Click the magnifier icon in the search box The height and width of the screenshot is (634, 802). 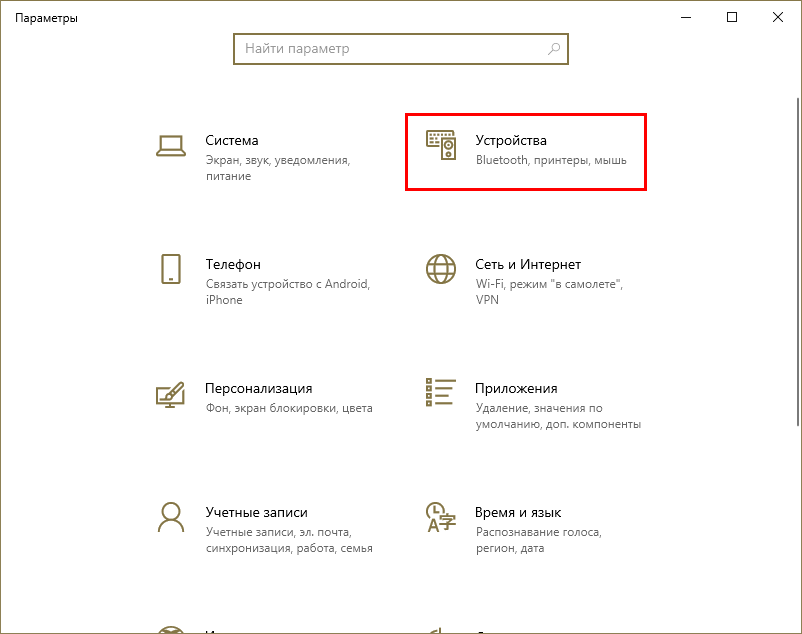point(554,48)
